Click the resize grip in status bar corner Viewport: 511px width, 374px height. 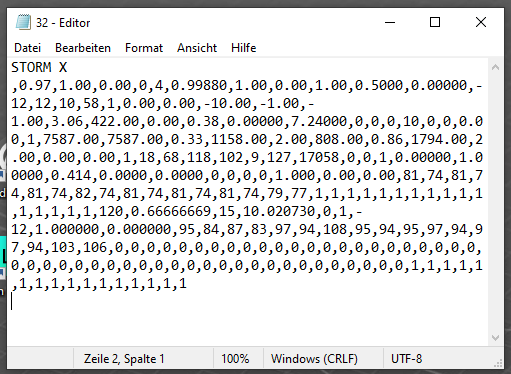pos(498,363)
